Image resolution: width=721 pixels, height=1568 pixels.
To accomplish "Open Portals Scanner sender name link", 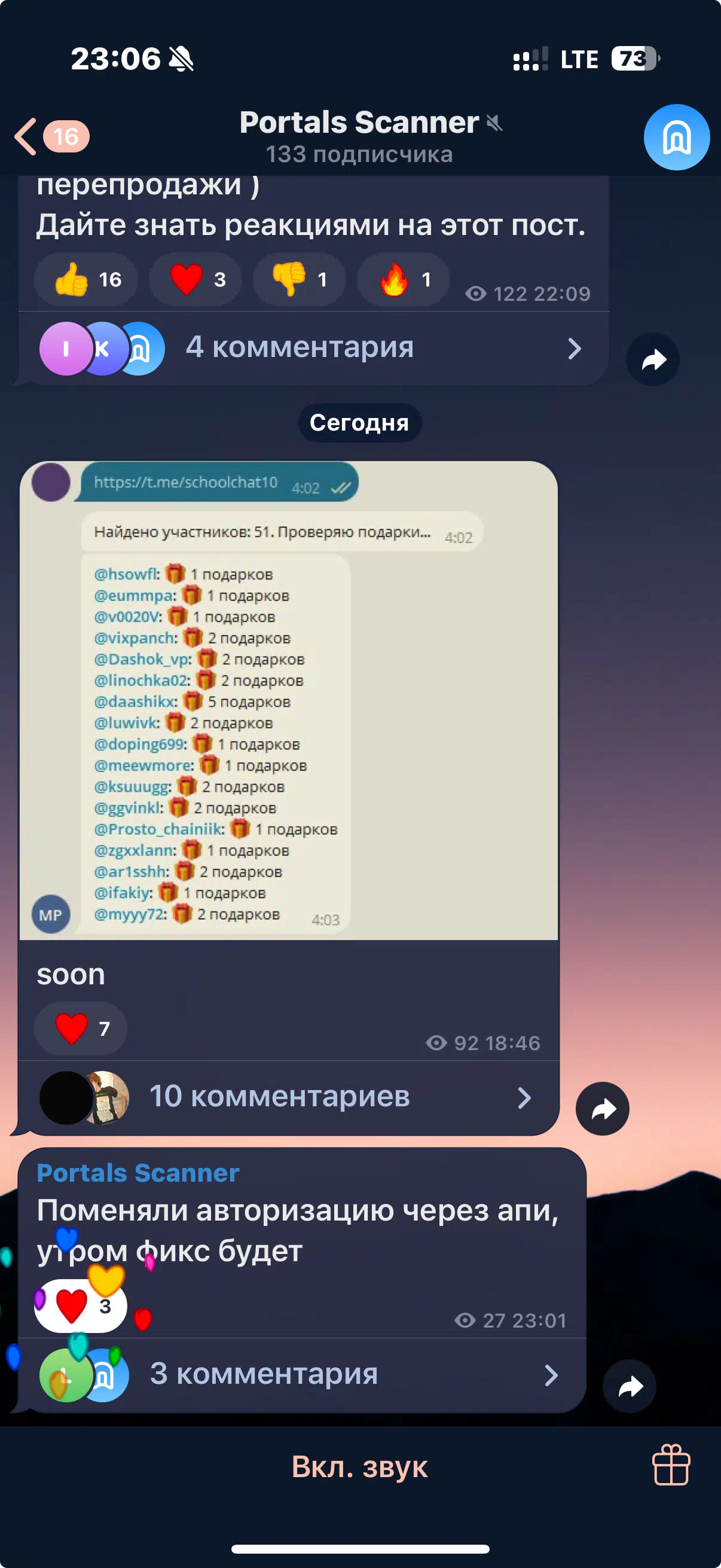I will (138, 1172).
